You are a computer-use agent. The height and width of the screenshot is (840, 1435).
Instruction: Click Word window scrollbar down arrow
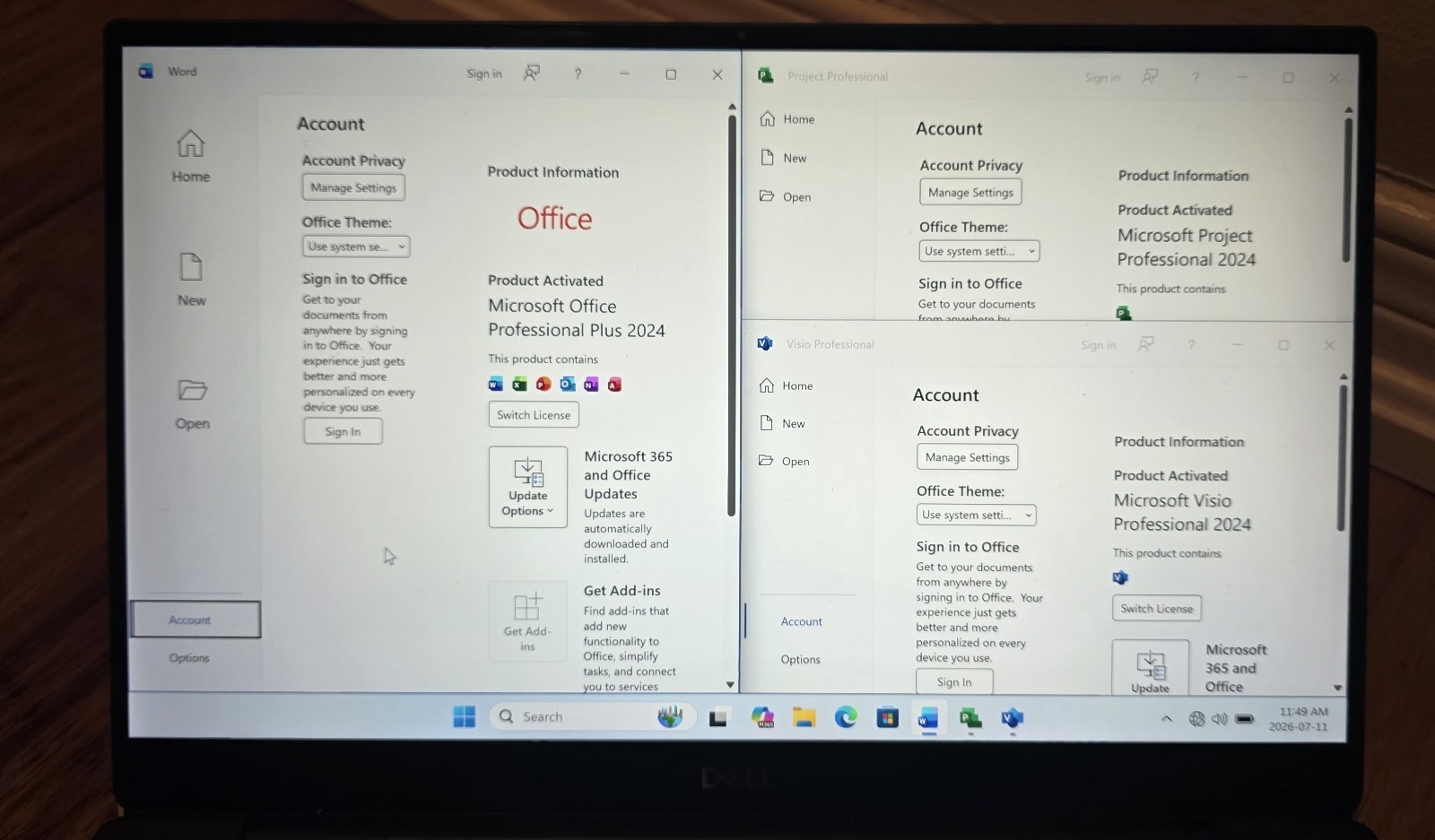pos(730,684)
